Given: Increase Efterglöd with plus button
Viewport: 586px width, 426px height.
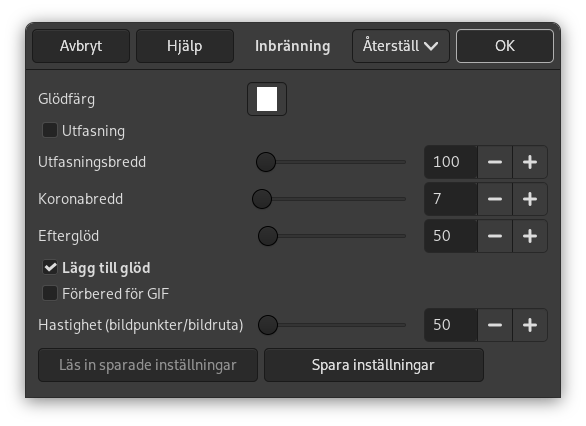Looking at the screenshot, I should [x=530, y=236].
